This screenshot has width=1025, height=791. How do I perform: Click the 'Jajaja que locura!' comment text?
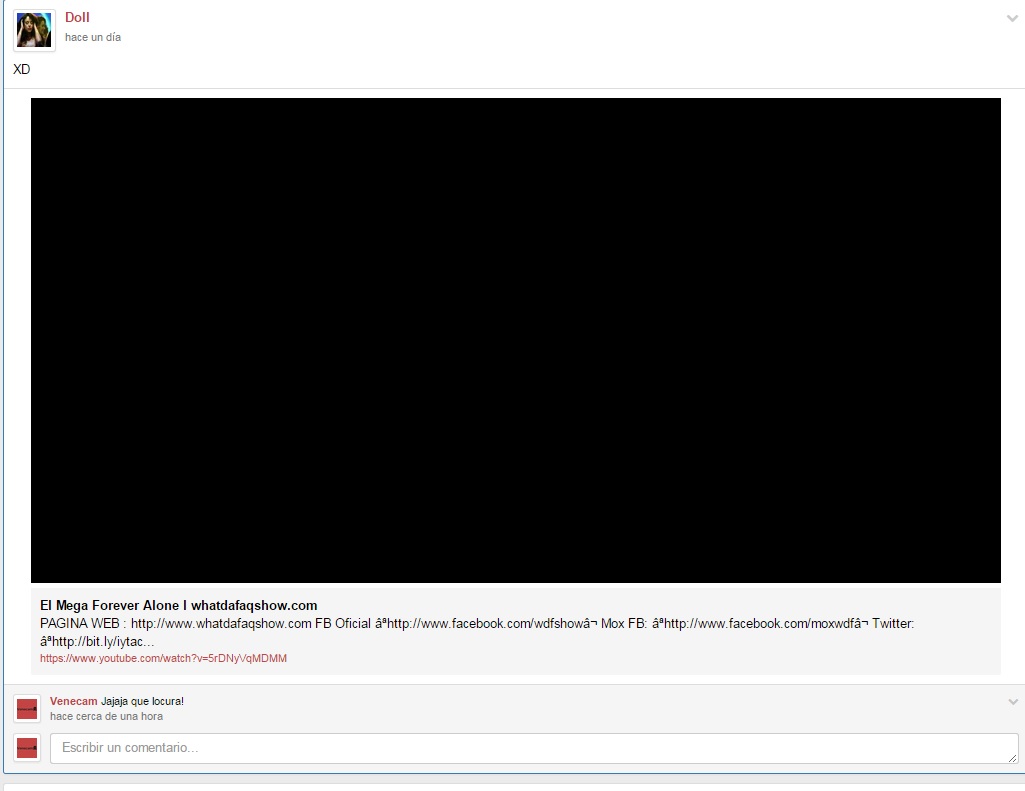click(x=143, y=701)
